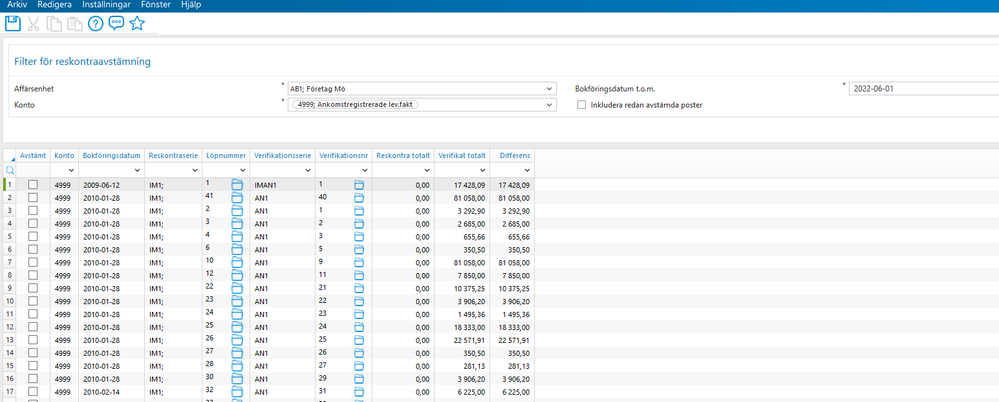Open folder icon beside Verifikationsnr 40

coord(359,198)
